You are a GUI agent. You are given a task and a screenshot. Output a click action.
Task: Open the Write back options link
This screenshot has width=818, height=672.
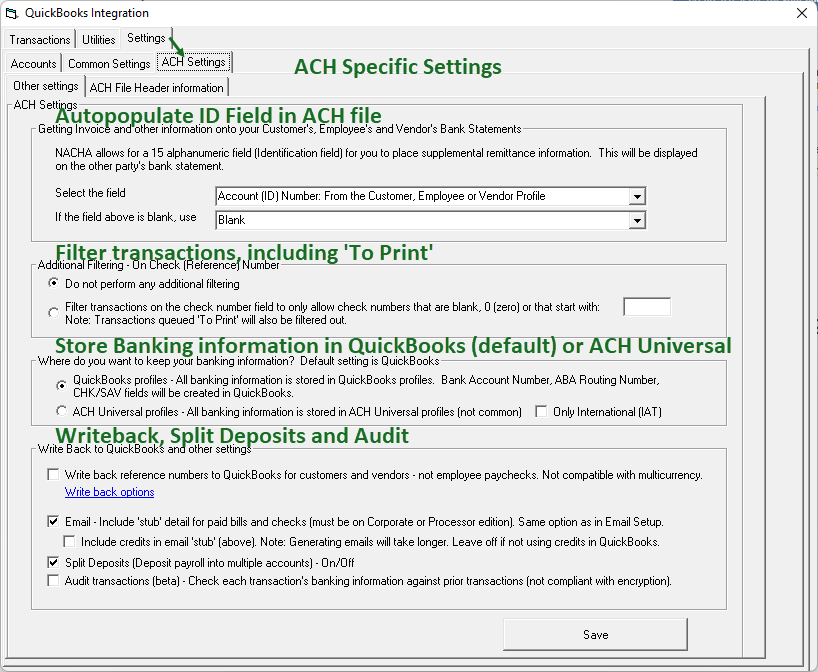(109, 492)
